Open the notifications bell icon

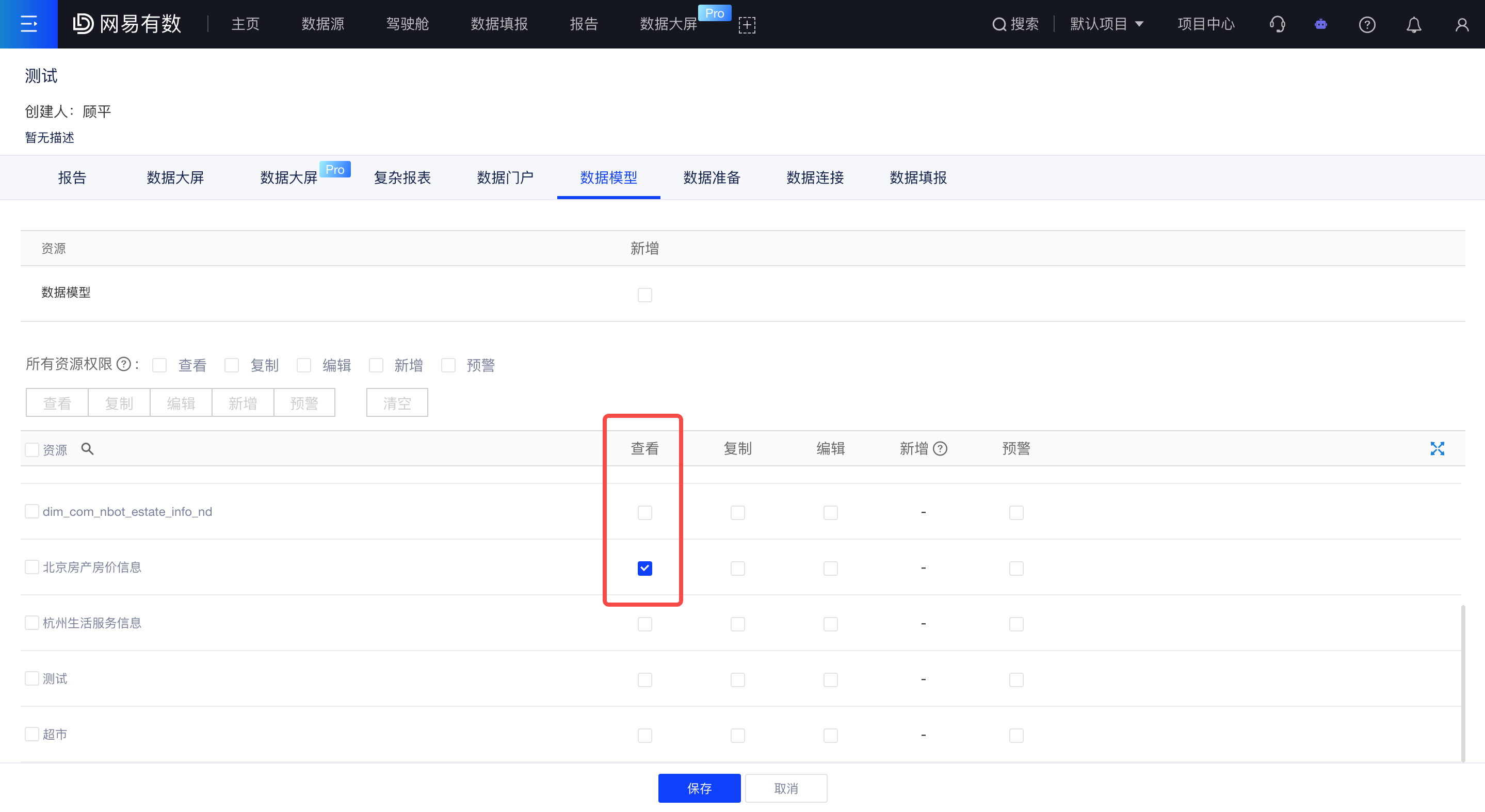[x=1413, y=24]
